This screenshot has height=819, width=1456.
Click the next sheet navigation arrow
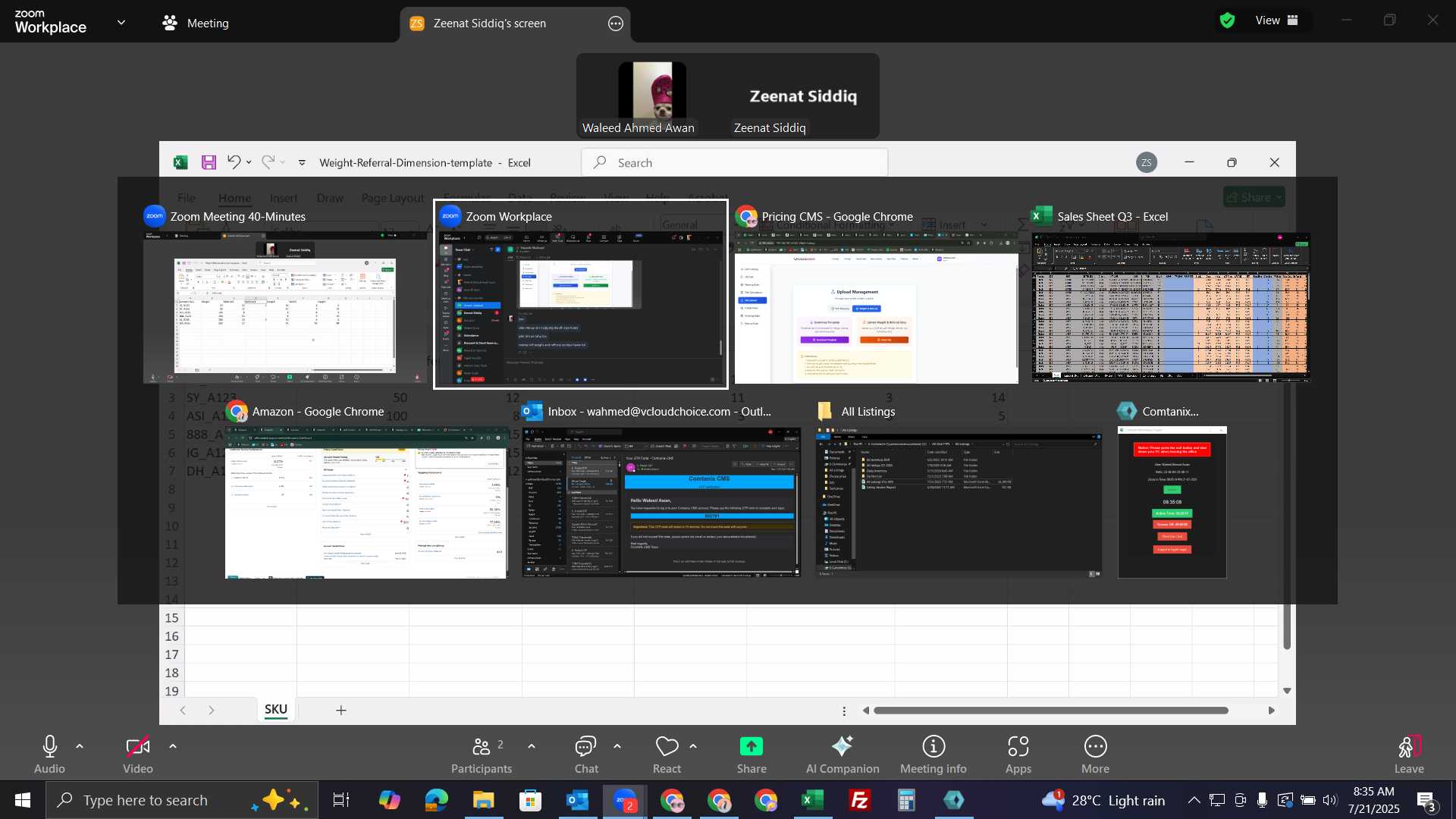(x=212, y=710)
